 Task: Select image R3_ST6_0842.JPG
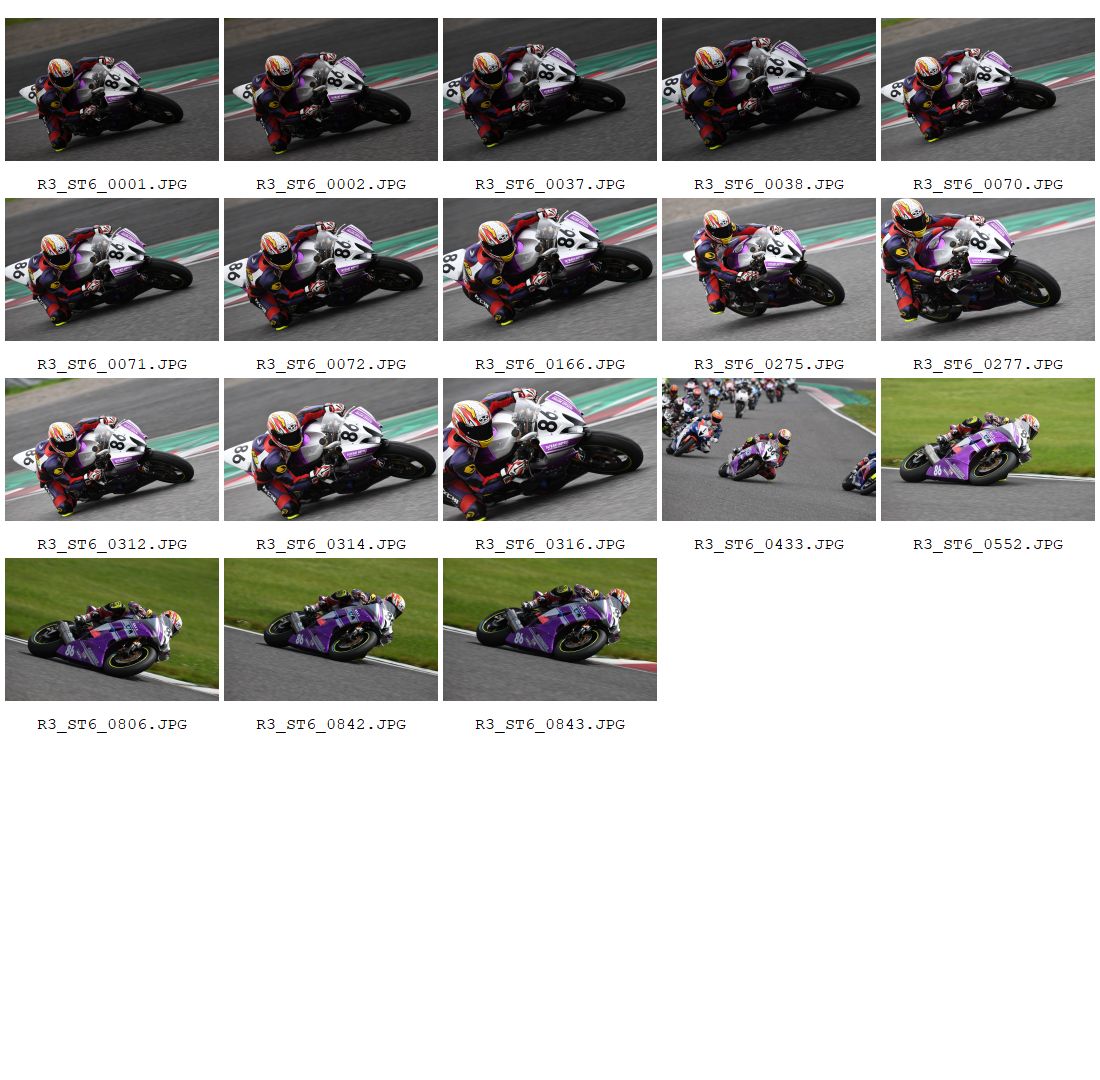[x=330, y=629]
